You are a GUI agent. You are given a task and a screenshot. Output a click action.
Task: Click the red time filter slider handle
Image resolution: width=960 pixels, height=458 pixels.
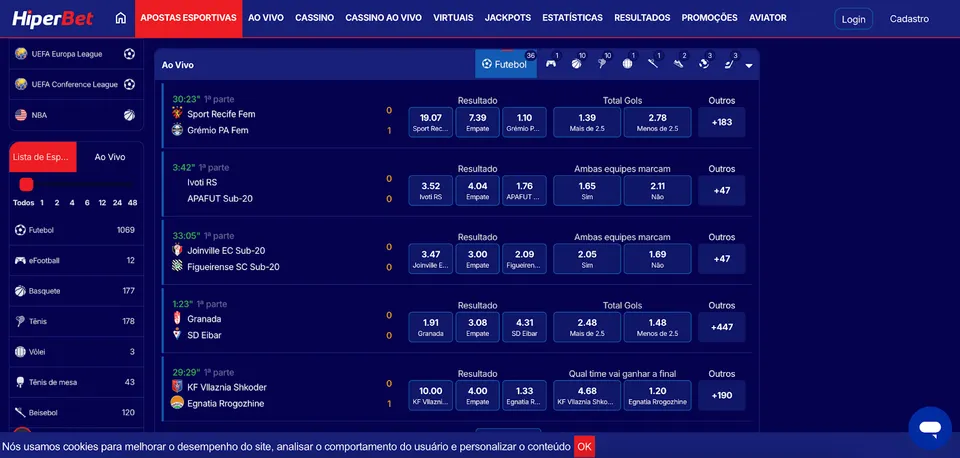pos(26,184)
